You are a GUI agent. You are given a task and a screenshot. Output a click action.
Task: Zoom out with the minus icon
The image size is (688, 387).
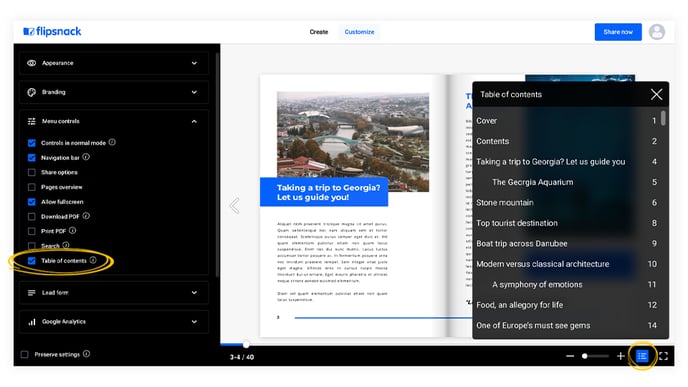(x=570, y=356)
